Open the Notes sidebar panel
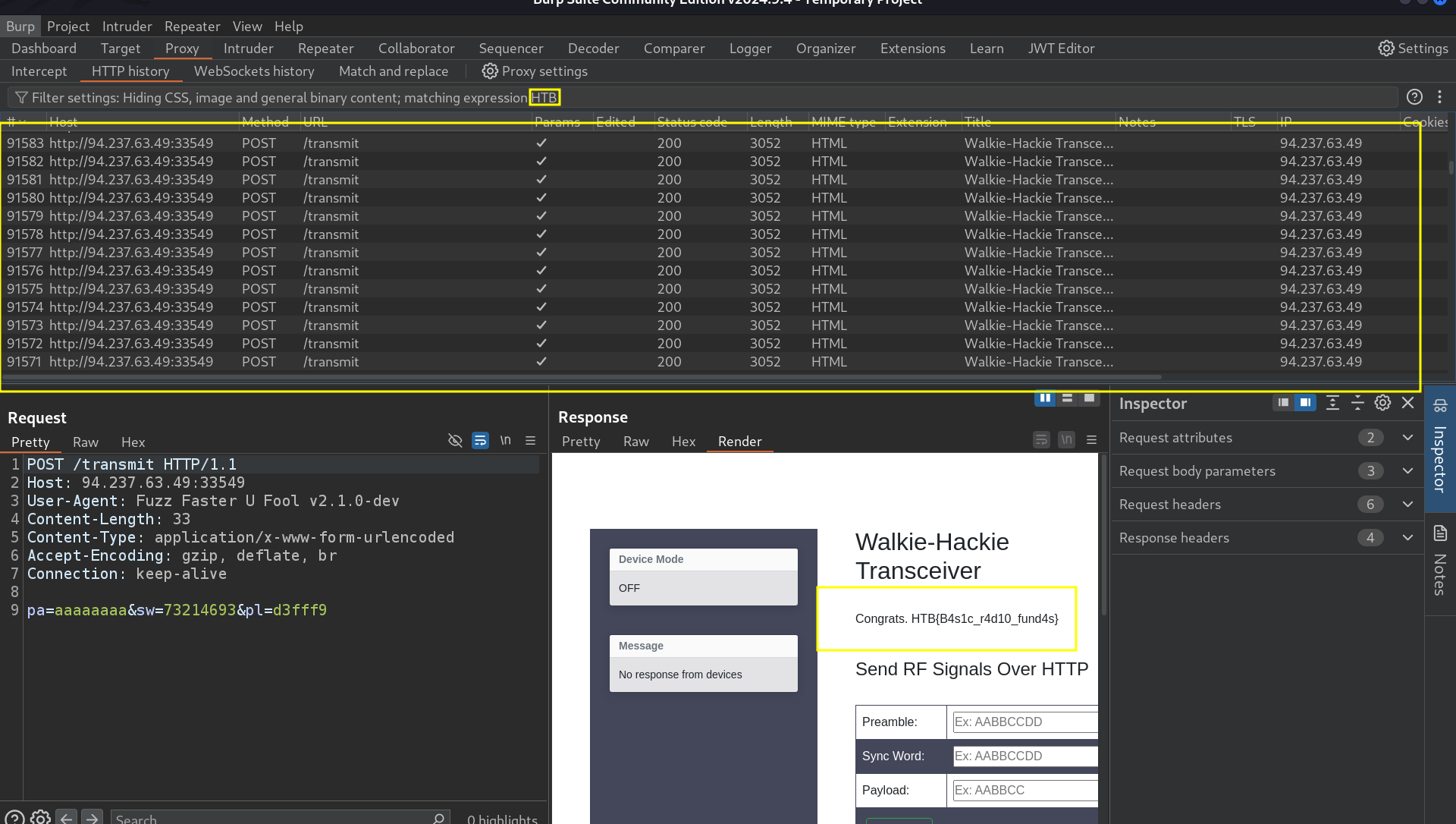Viewport: 1456px width, 824px height. 1440,561
